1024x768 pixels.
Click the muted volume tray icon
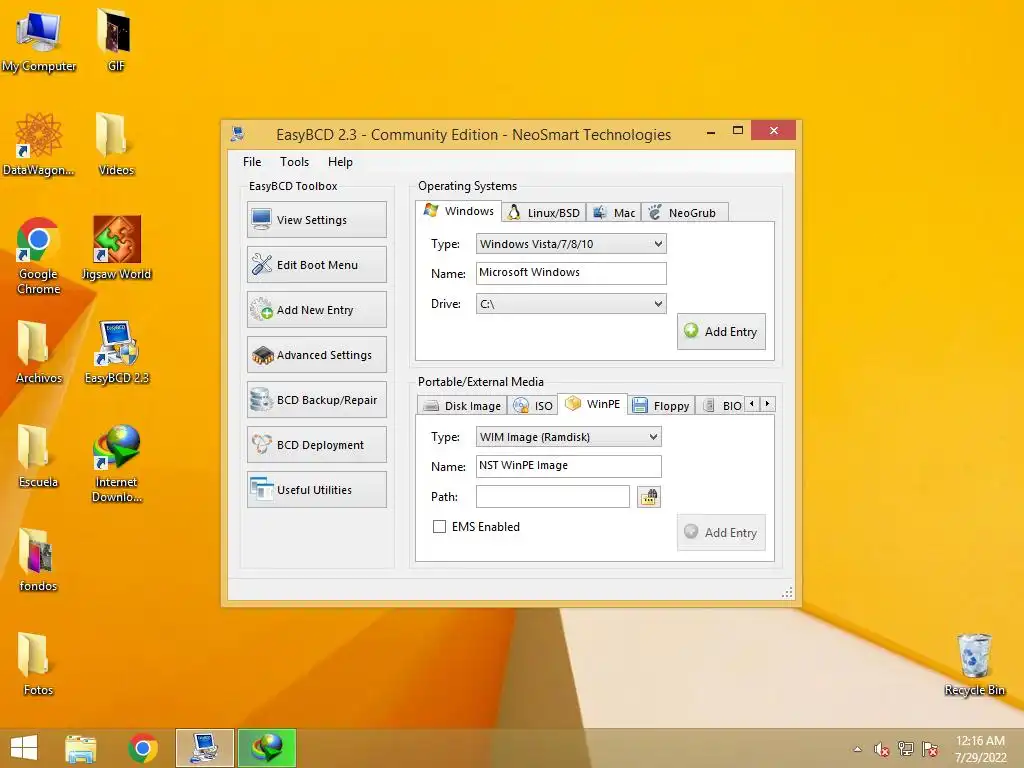click(x=882, y=749)
